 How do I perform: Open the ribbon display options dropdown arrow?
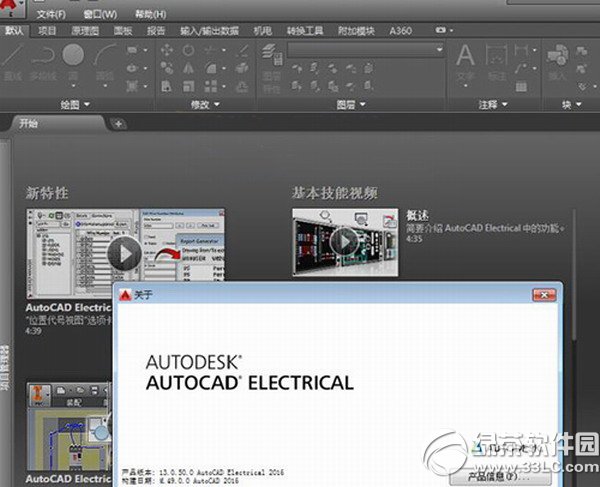pyautogui.click(x=452, y=30)
